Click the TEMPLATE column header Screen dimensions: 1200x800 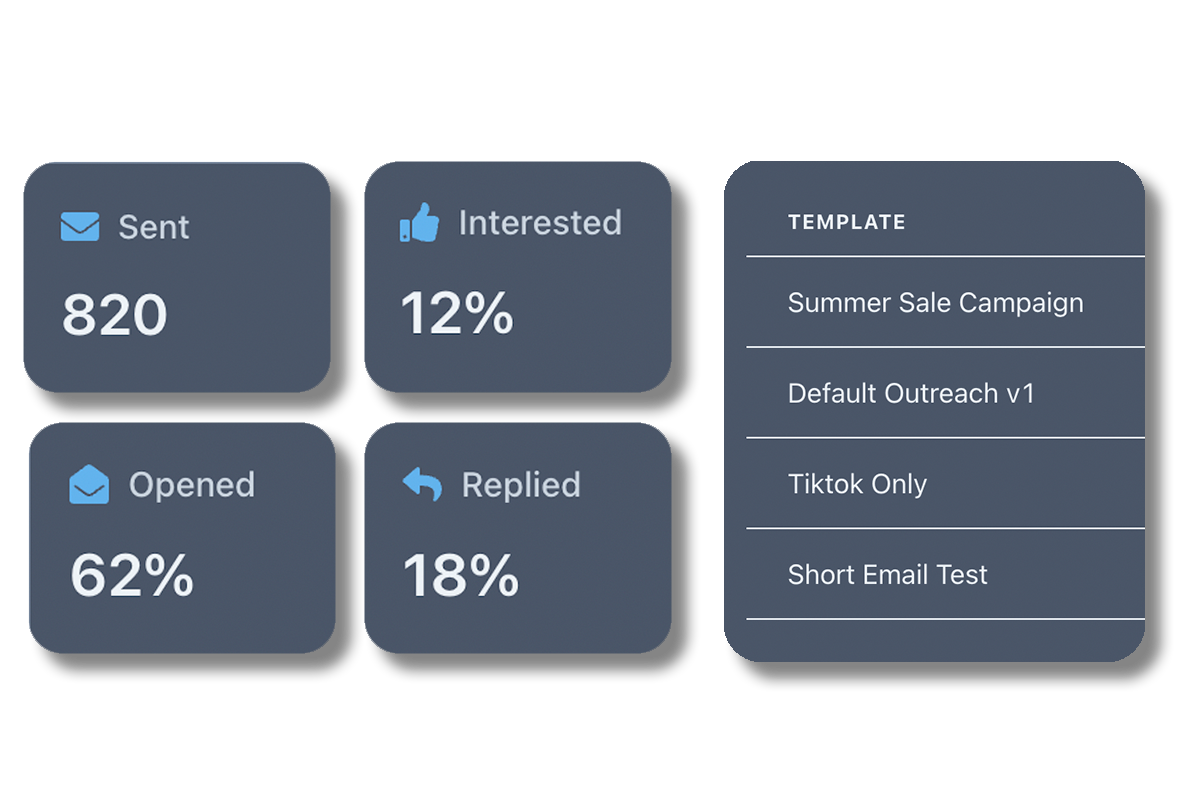[x=846, y=223]
